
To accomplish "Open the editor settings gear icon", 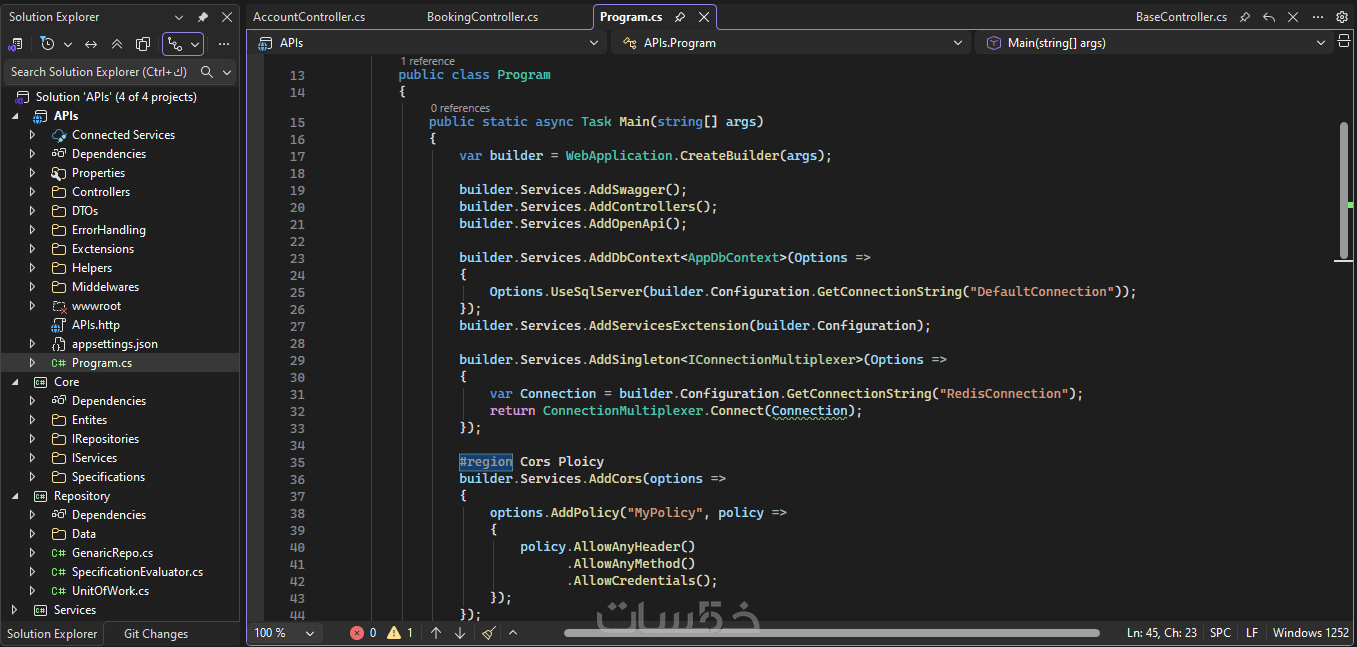I will click(x=1342, y=17).
